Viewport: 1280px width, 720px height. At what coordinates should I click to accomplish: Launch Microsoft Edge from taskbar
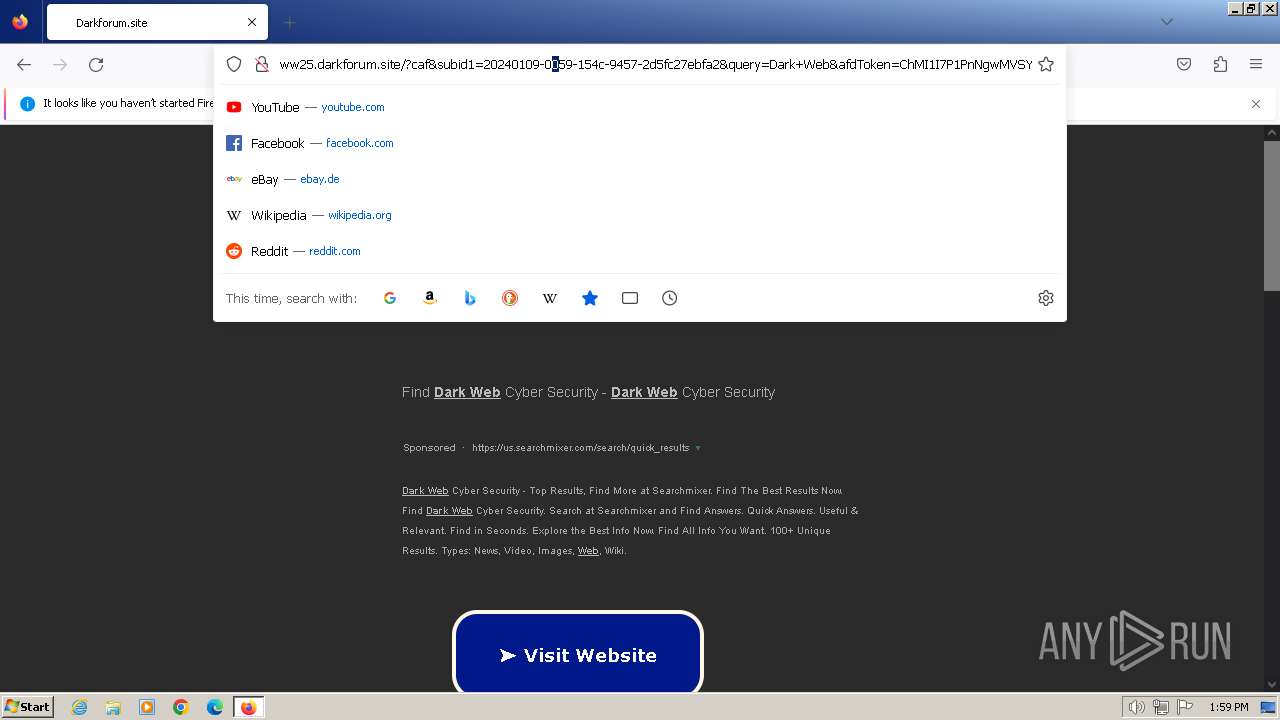tap(215, 707)
